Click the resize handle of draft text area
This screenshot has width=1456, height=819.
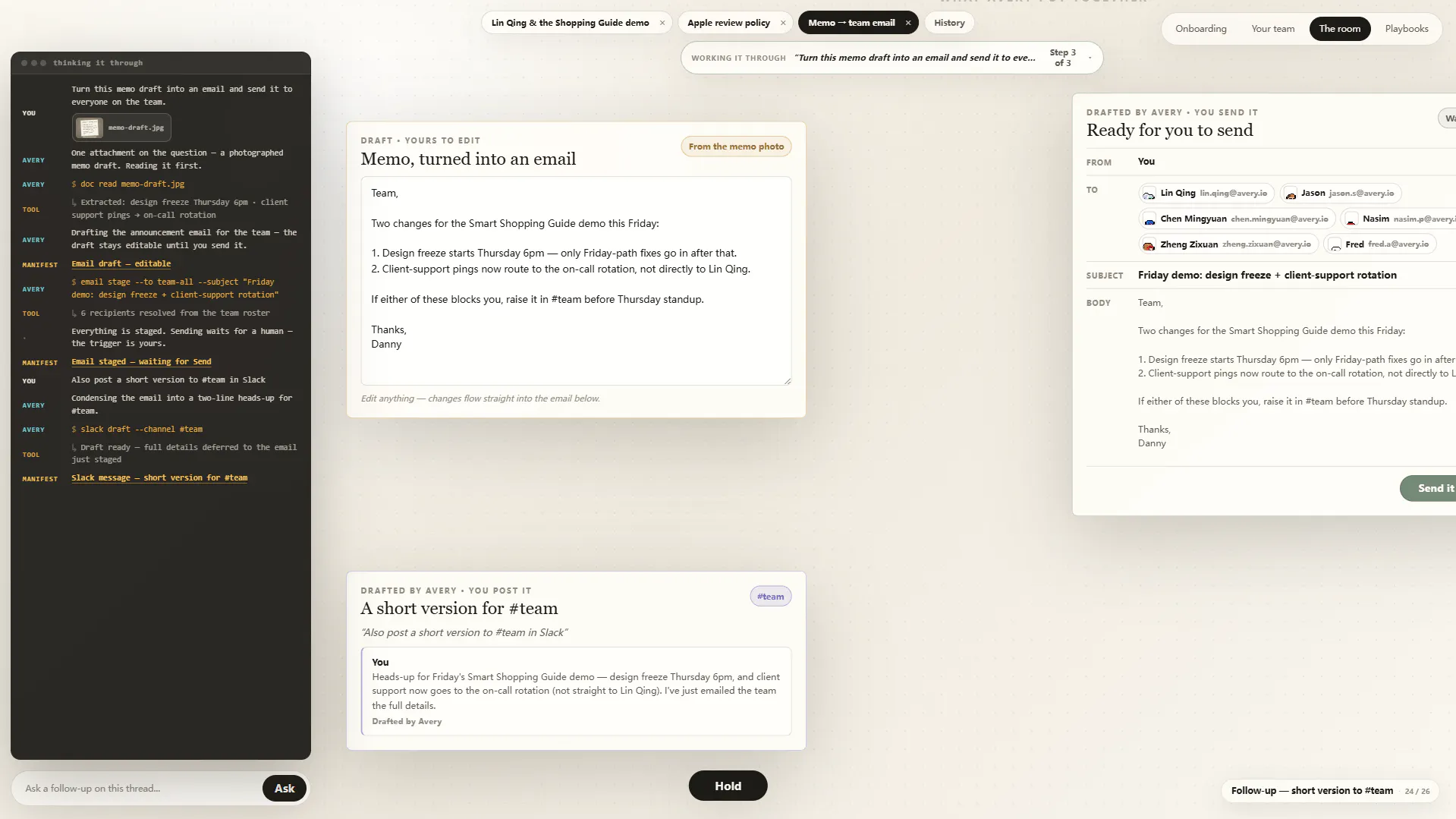coord(787,380)
